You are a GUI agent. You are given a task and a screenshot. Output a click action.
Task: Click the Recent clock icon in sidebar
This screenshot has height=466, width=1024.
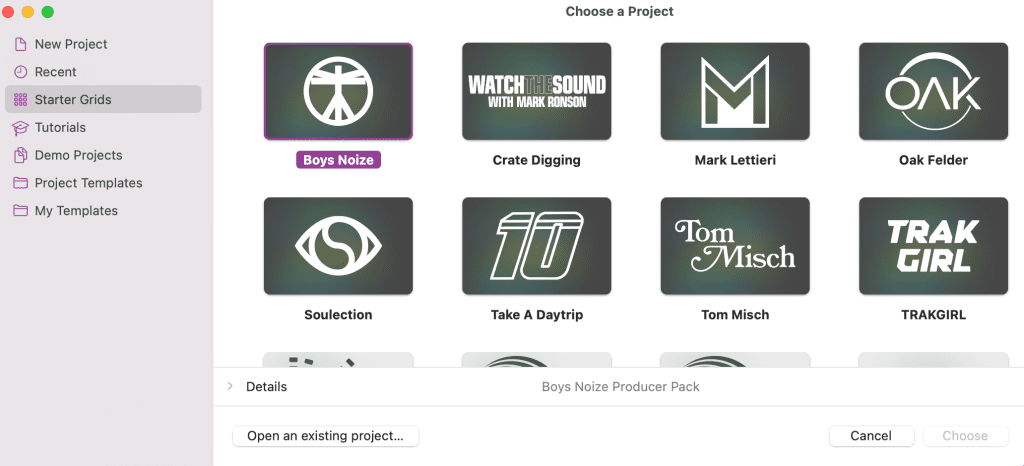point(21,72)
